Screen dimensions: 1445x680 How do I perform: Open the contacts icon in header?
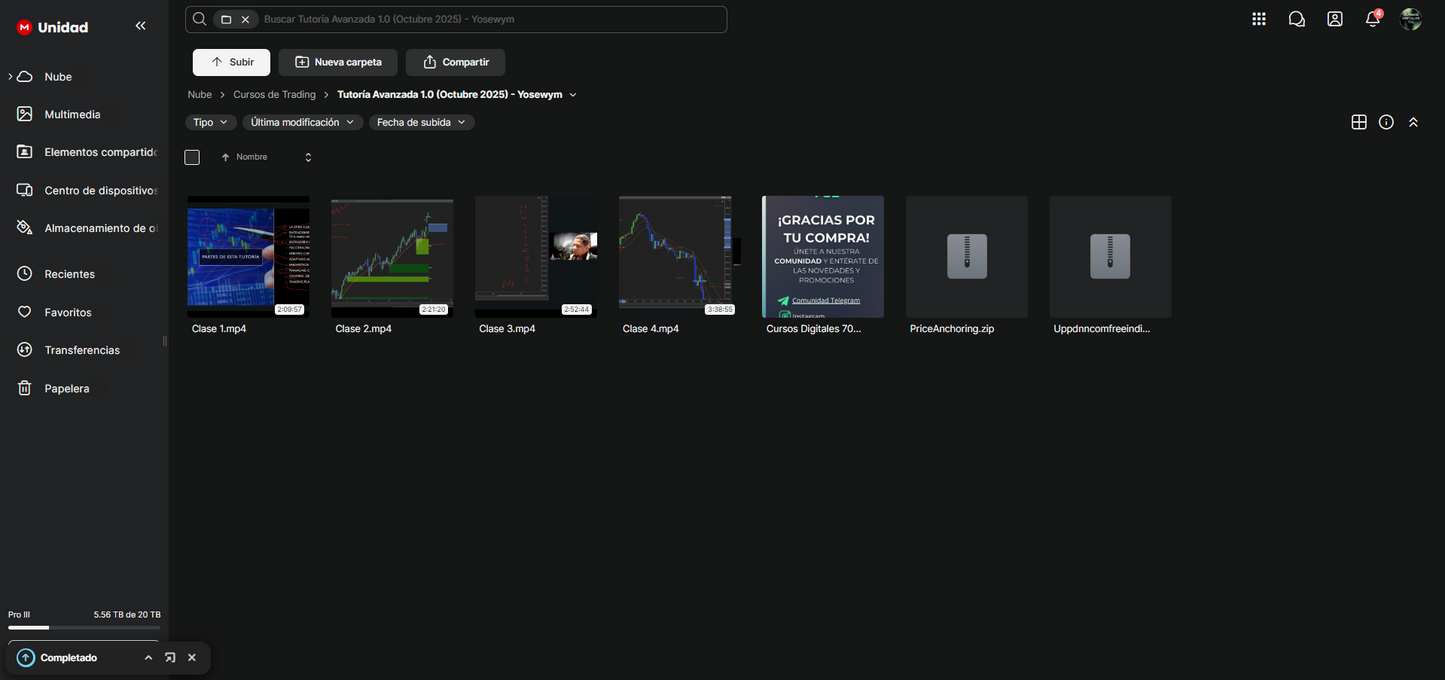coord(1335,19)
